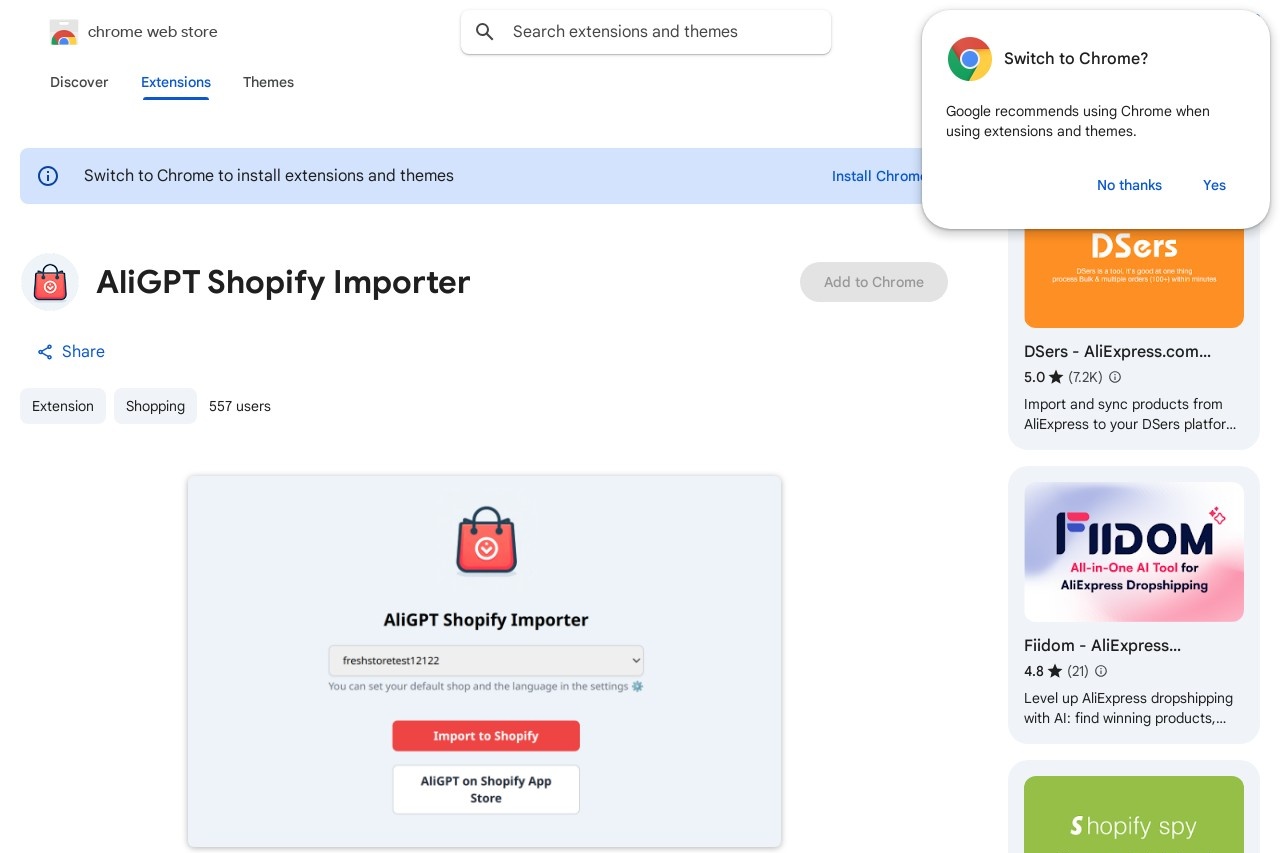
Task: Click the DSers - AliExpress.com title
Action: (x=1117, y=352)
